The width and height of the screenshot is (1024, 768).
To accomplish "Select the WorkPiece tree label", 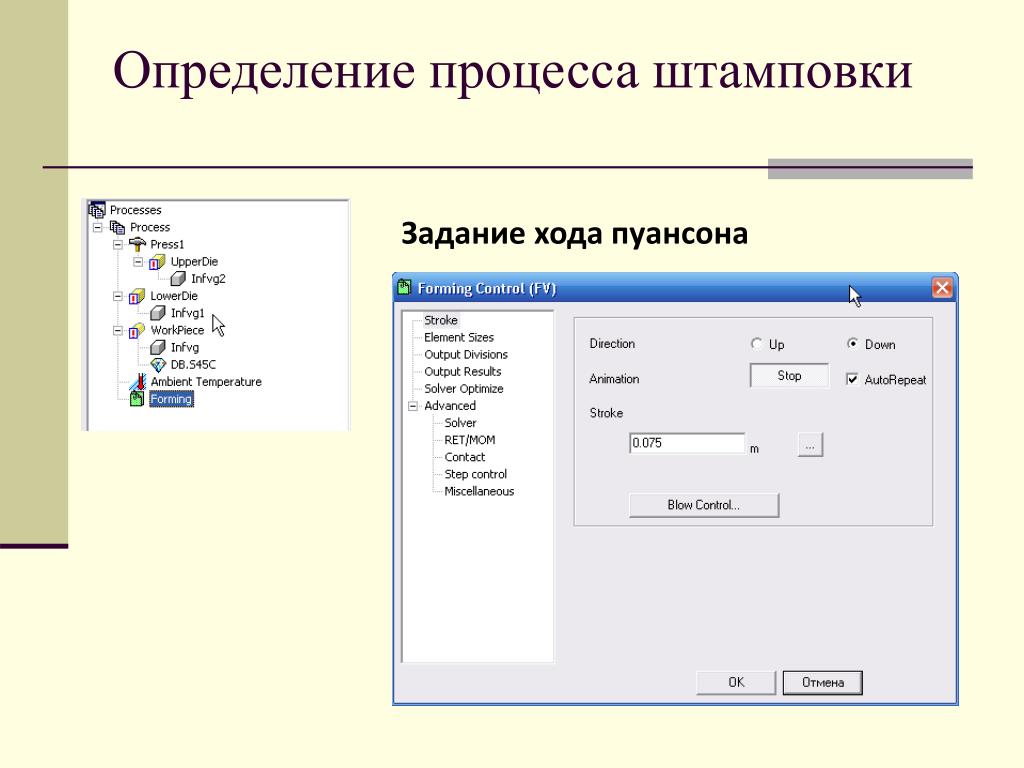I will (x=177, y=330).
